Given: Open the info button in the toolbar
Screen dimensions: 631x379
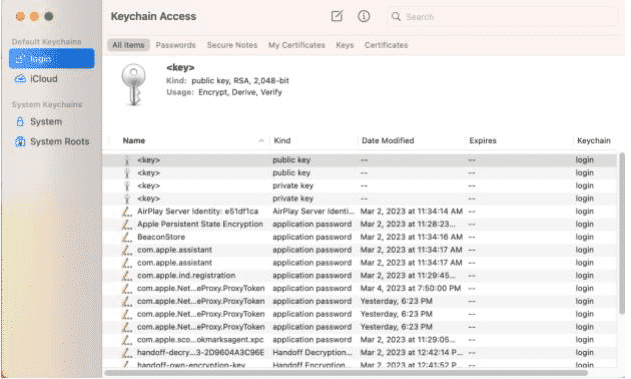Looking at the screenshot, I should pos(364,16).
